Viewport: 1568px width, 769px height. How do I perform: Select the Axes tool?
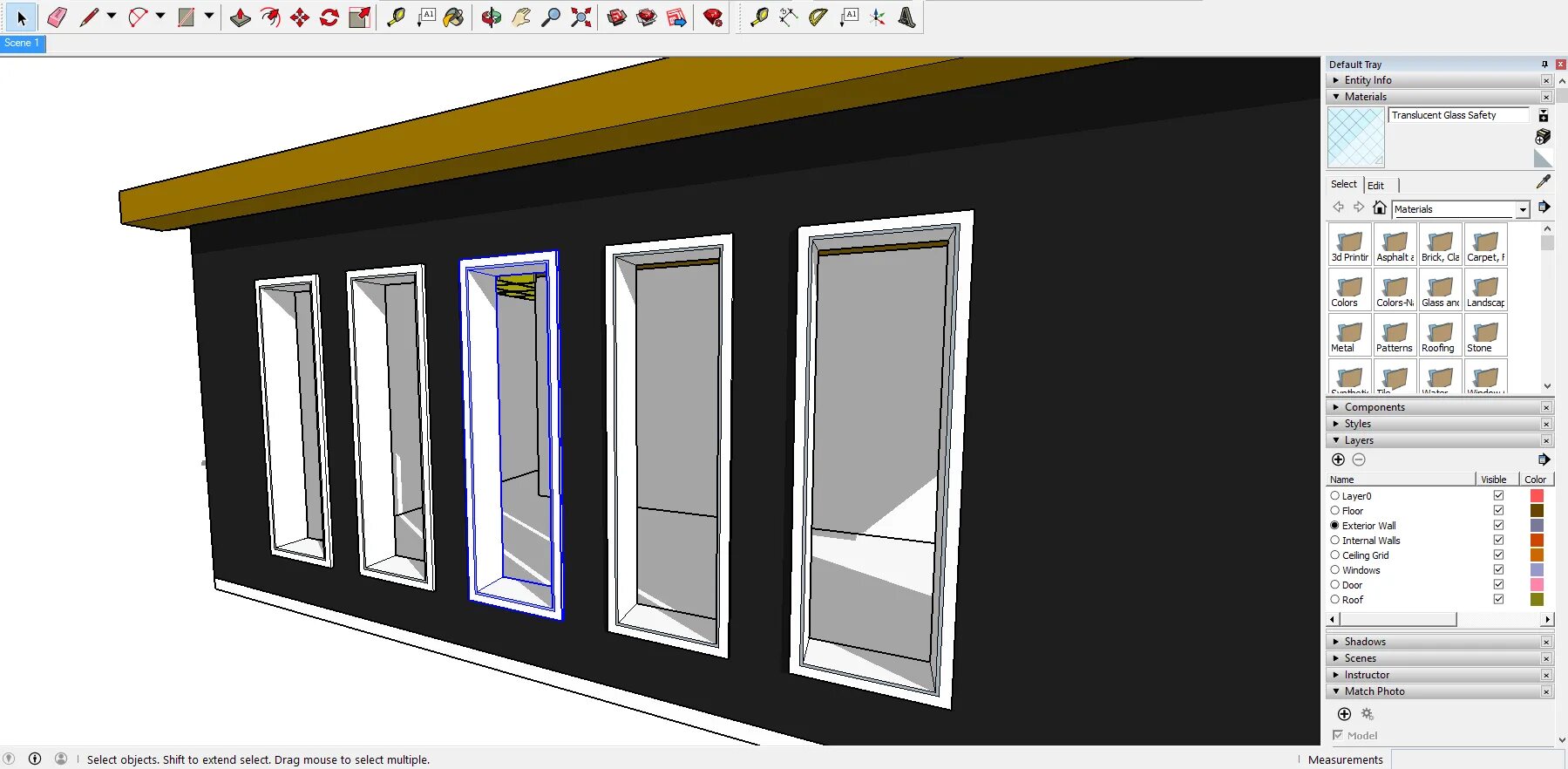pos(877,17)
